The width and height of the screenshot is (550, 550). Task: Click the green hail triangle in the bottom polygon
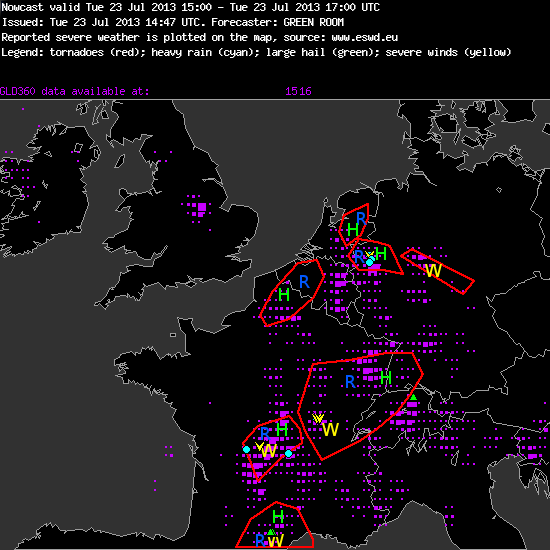[x=271, y=532]
